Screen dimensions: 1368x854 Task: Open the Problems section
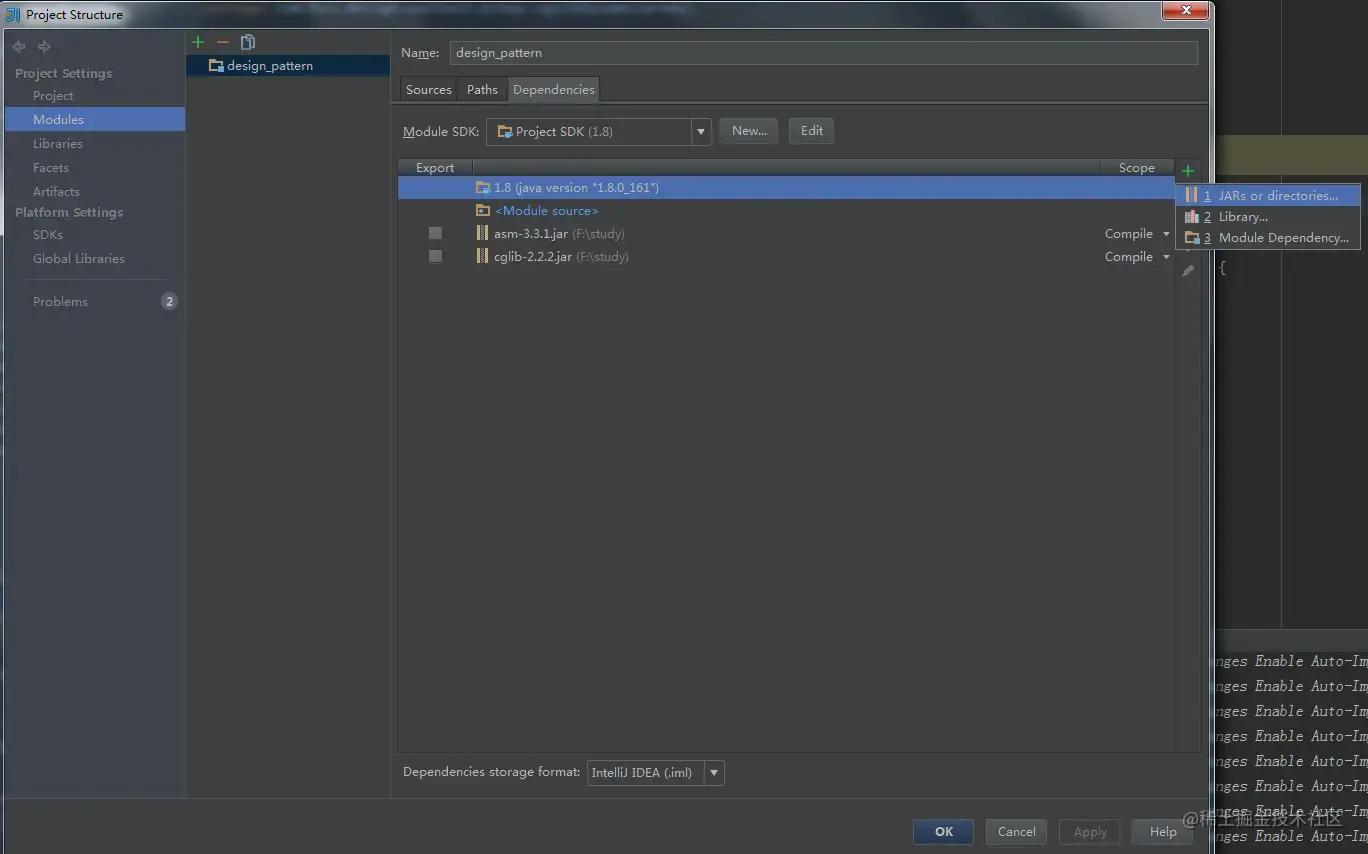[x=95, y=301]
